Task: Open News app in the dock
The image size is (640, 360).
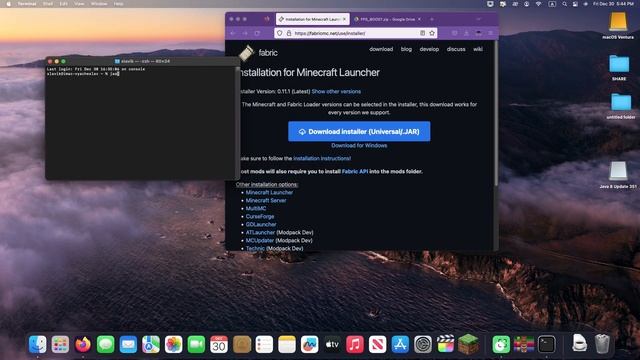Action: tap(378, 344)
